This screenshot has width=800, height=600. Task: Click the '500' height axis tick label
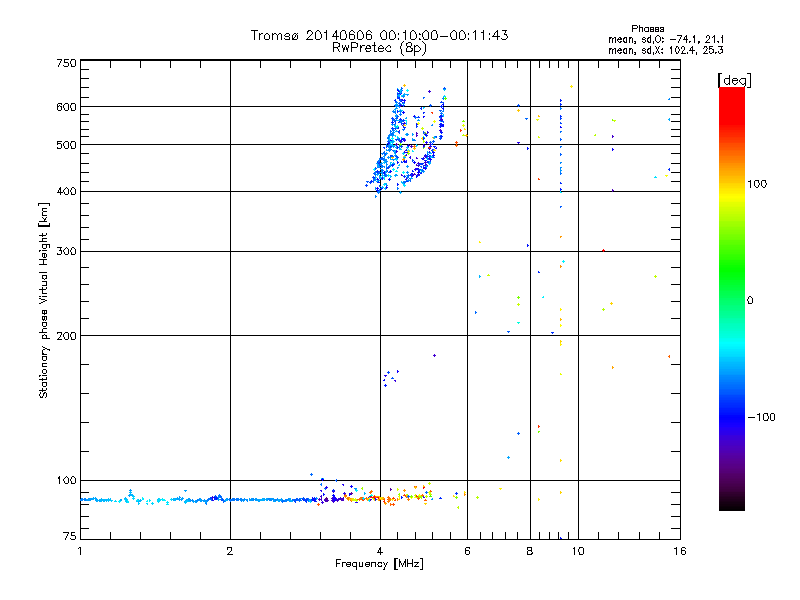pyautogui.click(x=66, y=145)
